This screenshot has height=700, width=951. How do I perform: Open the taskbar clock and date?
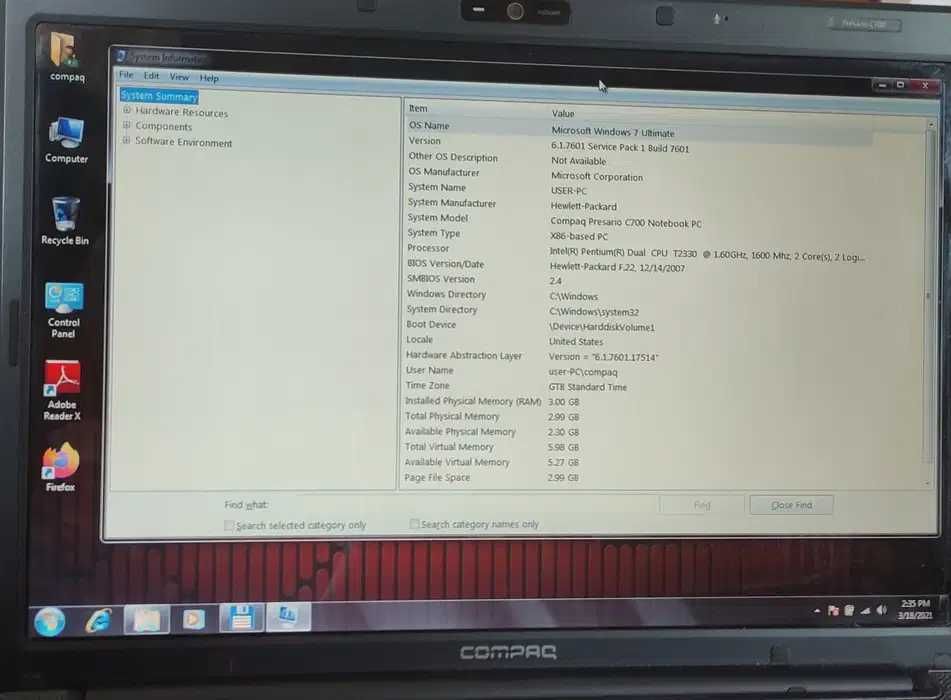915,609
